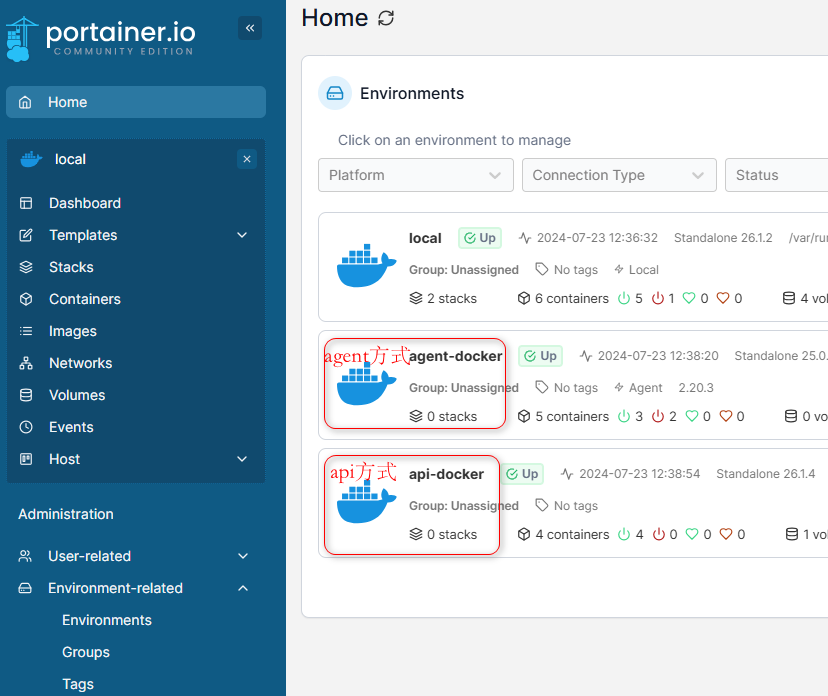Screen dimensions: 828x696
Task: Go to Environments under Environment-related
Action: pos(107,620)
